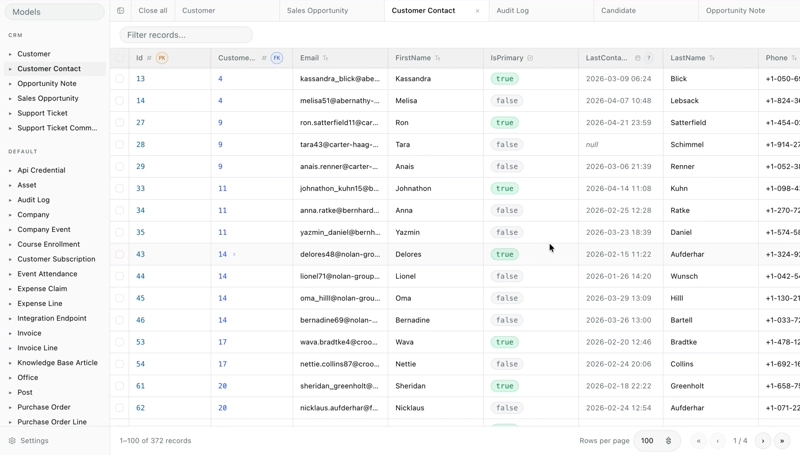Image resolution: width=800 pixels, height=455 pixels.
Task: Go to the next page
Action: point(763,441)
